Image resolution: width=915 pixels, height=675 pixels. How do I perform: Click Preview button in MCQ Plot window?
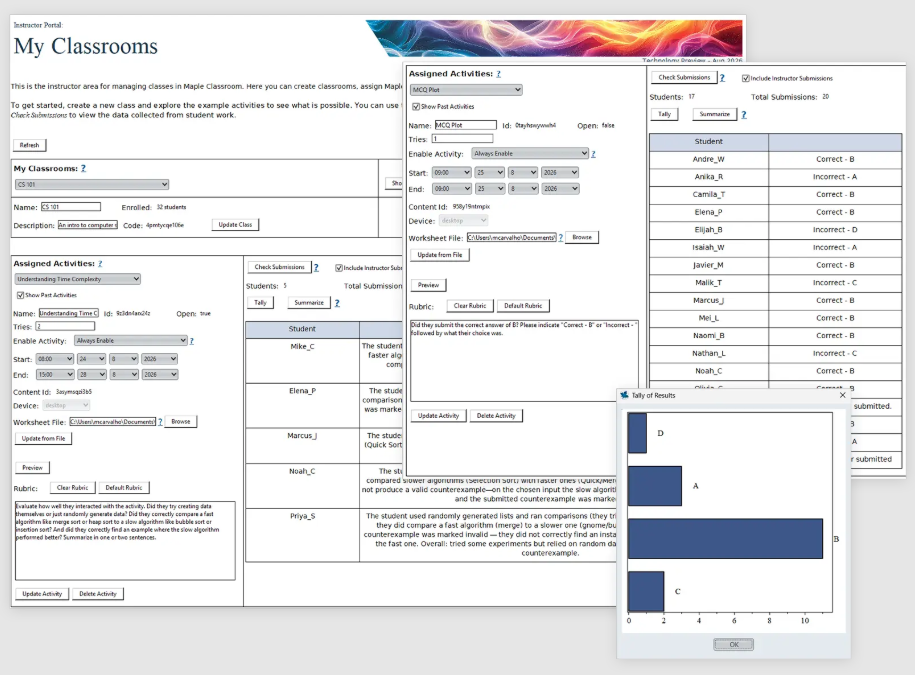click(x=428, y=285)
